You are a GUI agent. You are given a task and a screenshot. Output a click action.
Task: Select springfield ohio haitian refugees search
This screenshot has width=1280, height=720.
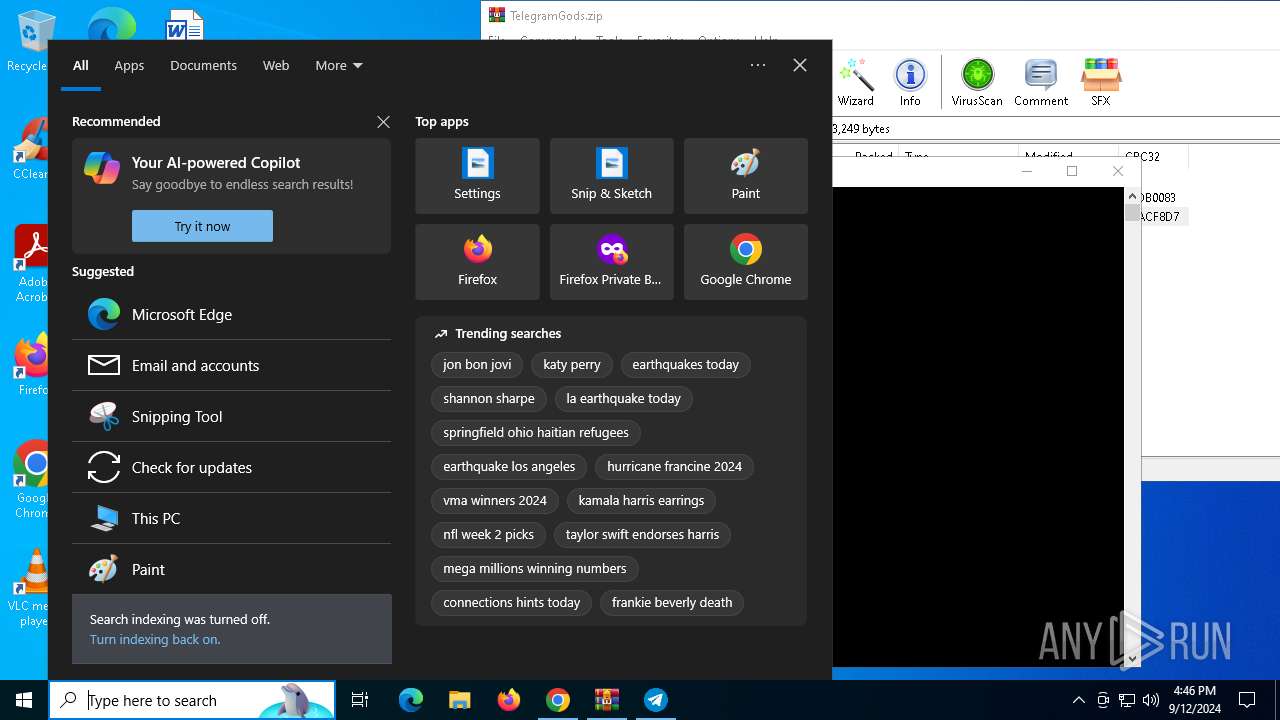pos(536,433)
